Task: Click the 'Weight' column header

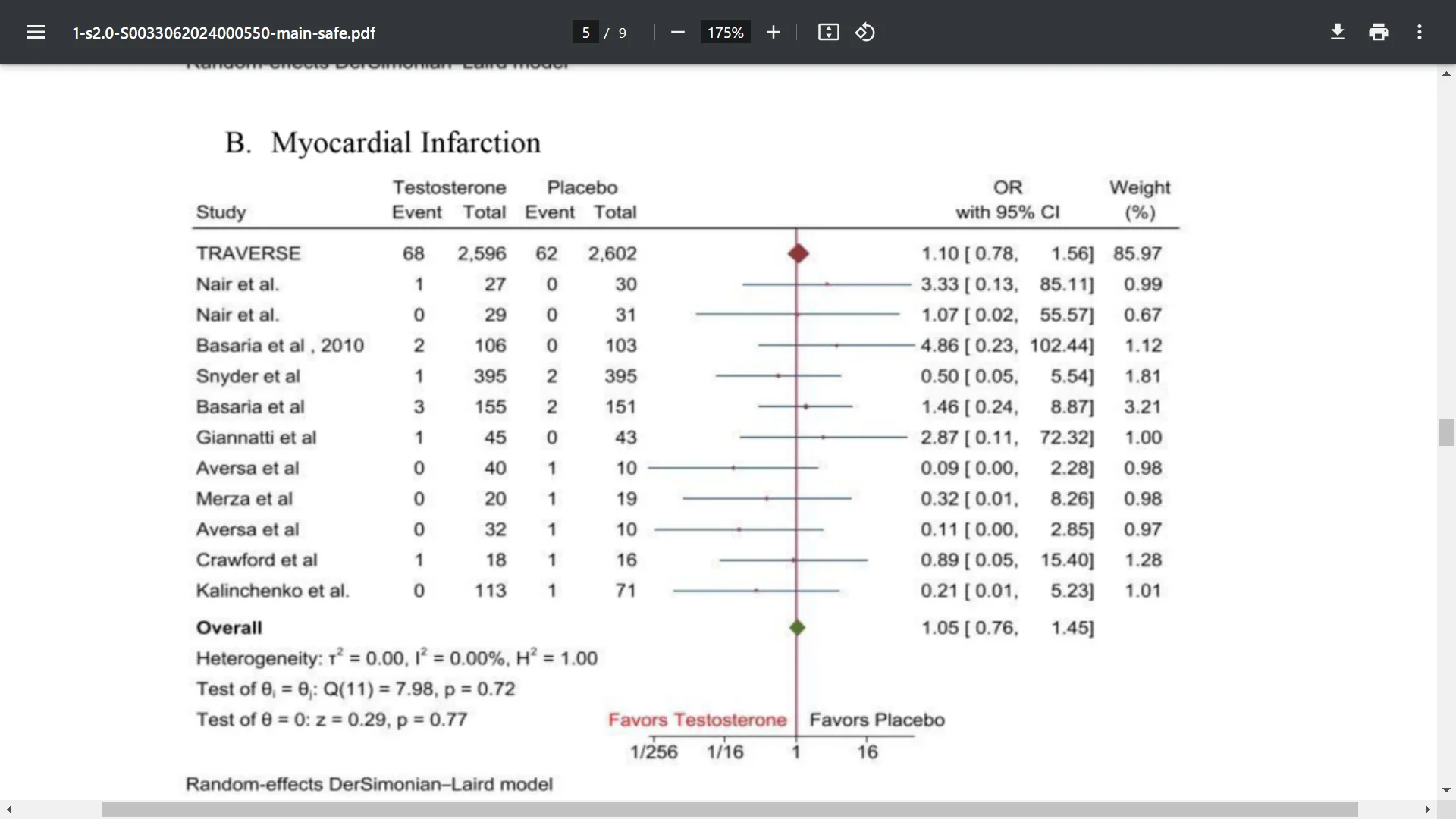Action: pos(1140,187)
